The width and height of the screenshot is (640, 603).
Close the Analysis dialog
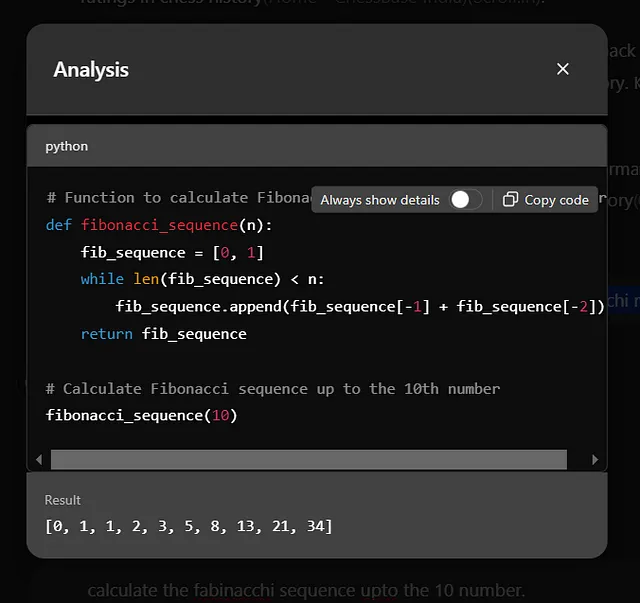click(x=563, y=69)
